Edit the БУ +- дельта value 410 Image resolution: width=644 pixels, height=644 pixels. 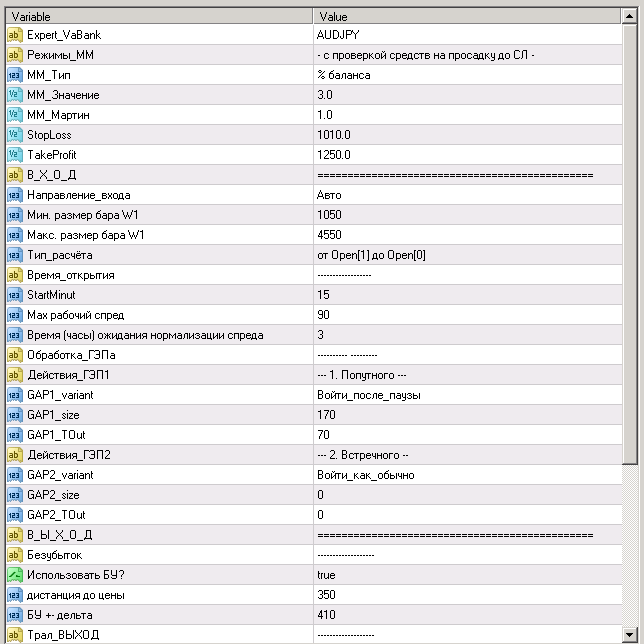468,615
